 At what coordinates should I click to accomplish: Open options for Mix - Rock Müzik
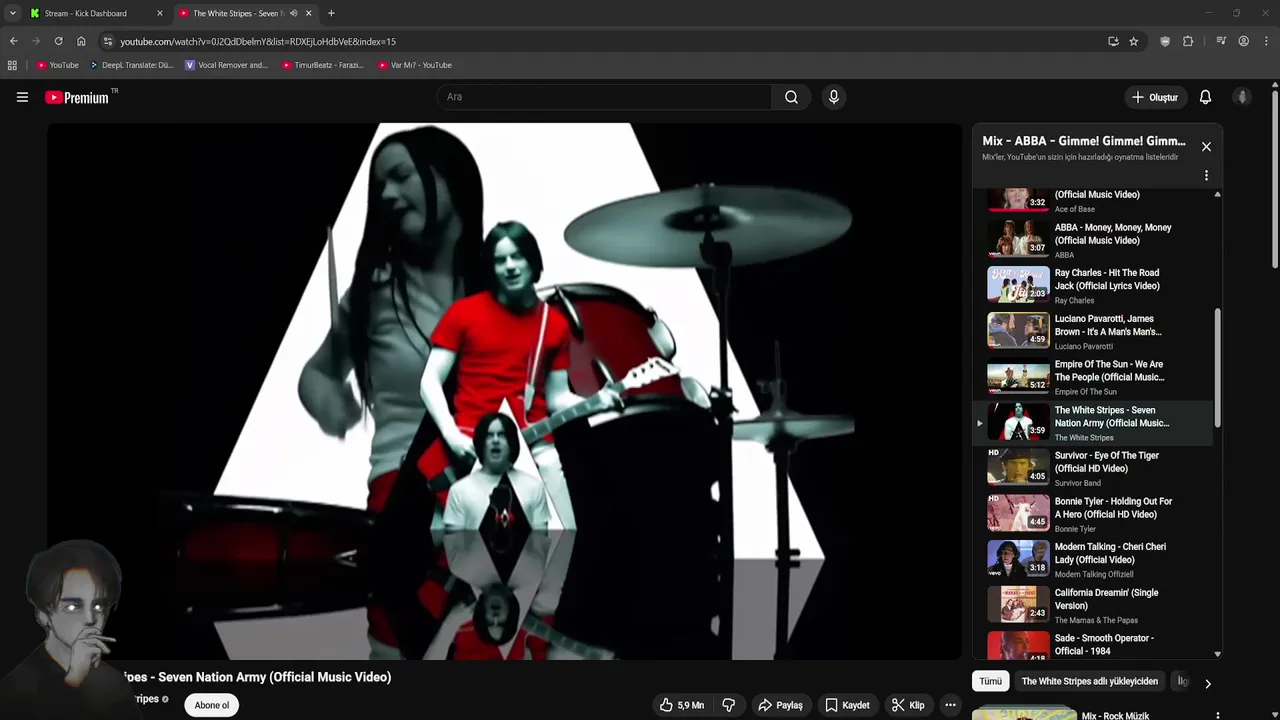pyautogui.click(x=1217, y=715)
